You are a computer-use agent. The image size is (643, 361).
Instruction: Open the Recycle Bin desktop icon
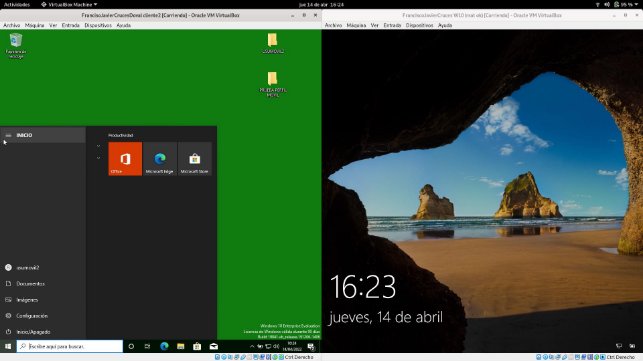pos(16,45)
